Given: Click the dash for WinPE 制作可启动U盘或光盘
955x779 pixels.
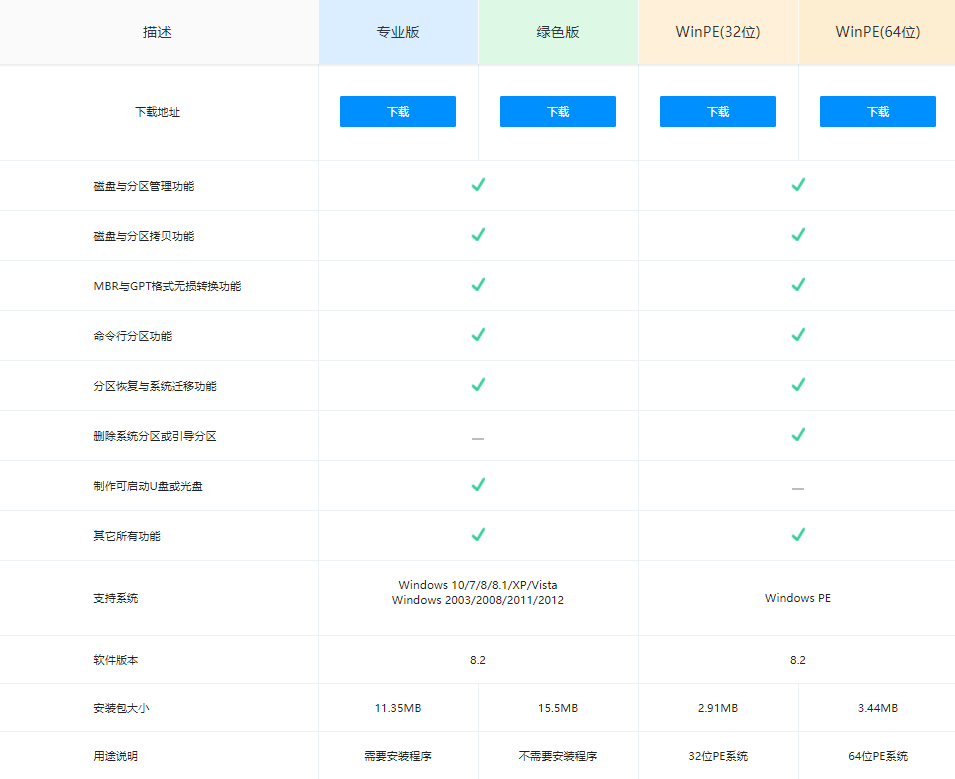Looking at the screenshot, I should pyautogui.click(x=797, y=488).
